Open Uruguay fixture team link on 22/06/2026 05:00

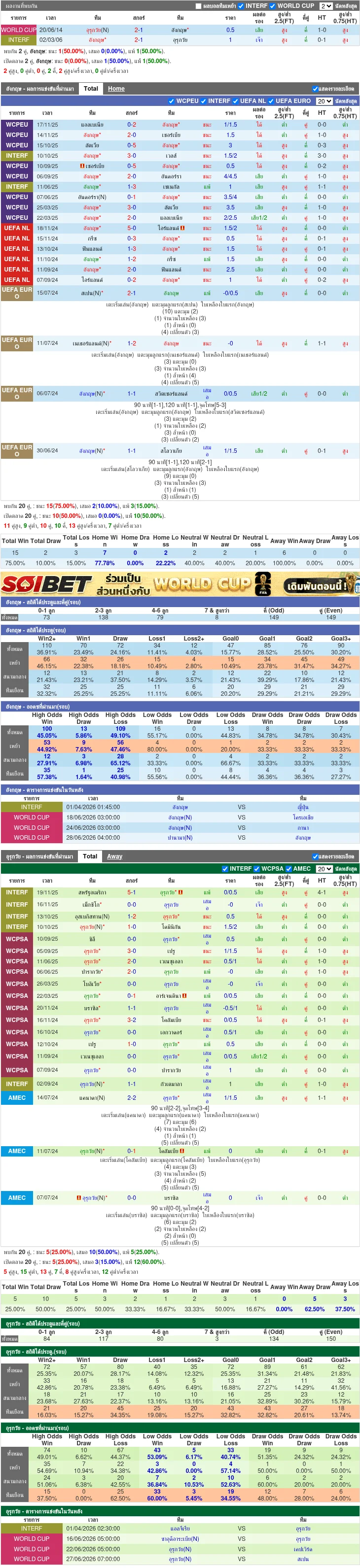180,1549
